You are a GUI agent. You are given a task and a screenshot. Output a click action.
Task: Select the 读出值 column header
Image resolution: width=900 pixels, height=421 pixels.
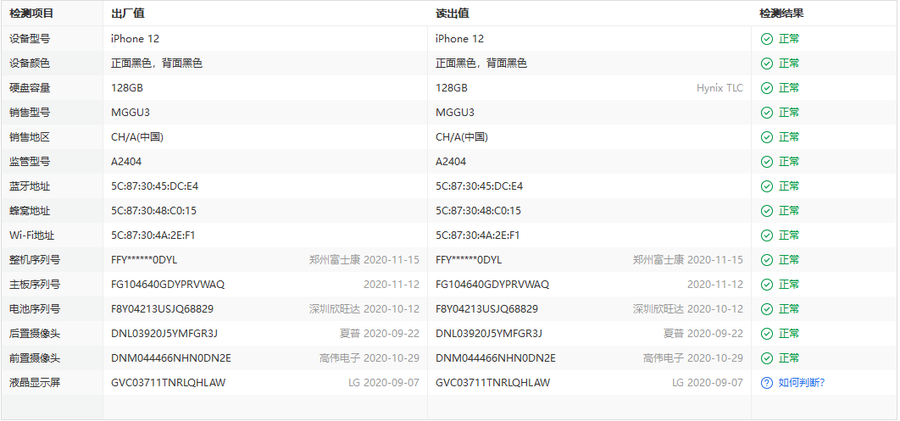tap(452, 14)
